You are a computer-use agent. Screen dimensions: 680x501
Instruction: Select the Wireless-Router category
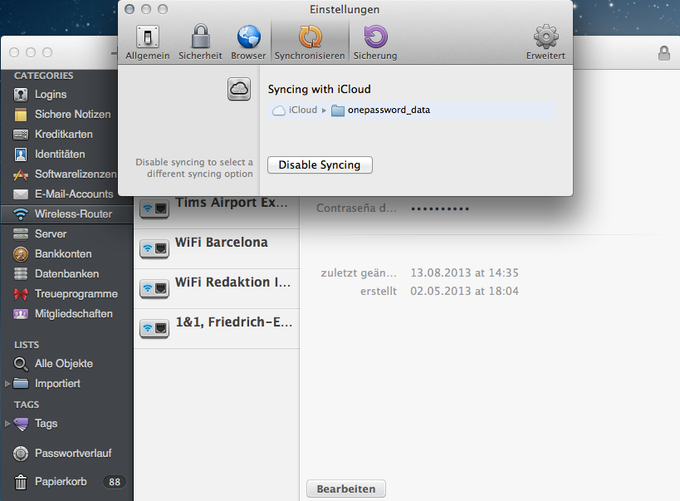coord(67,214)
